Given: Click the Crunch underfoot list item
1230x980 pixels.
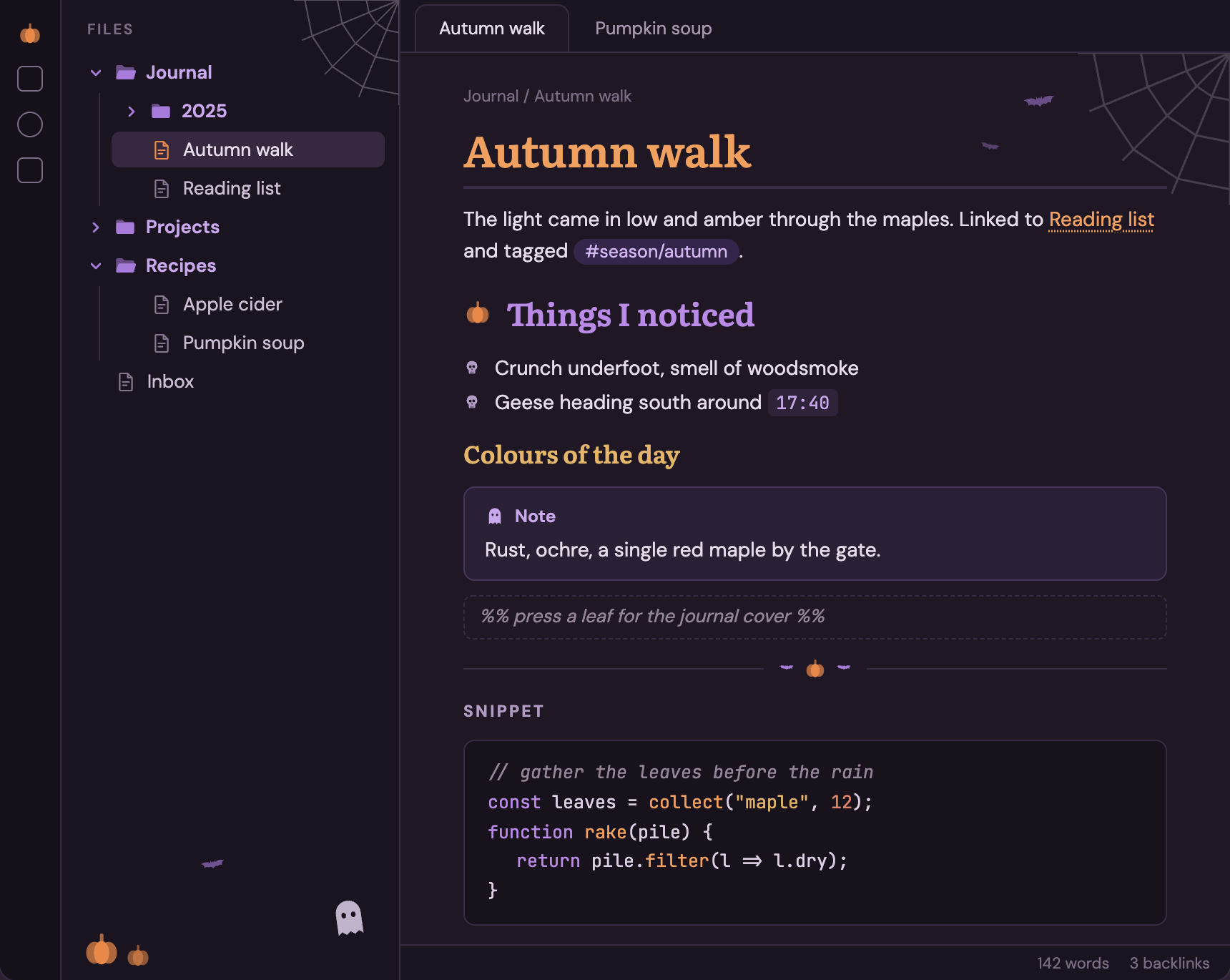Looking at the screenshot, I should [676, 368].
